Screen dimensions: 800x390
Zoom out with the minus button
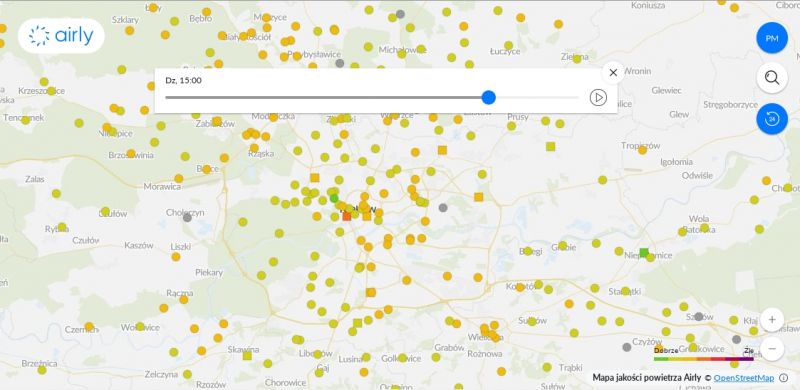coord(772,349)
